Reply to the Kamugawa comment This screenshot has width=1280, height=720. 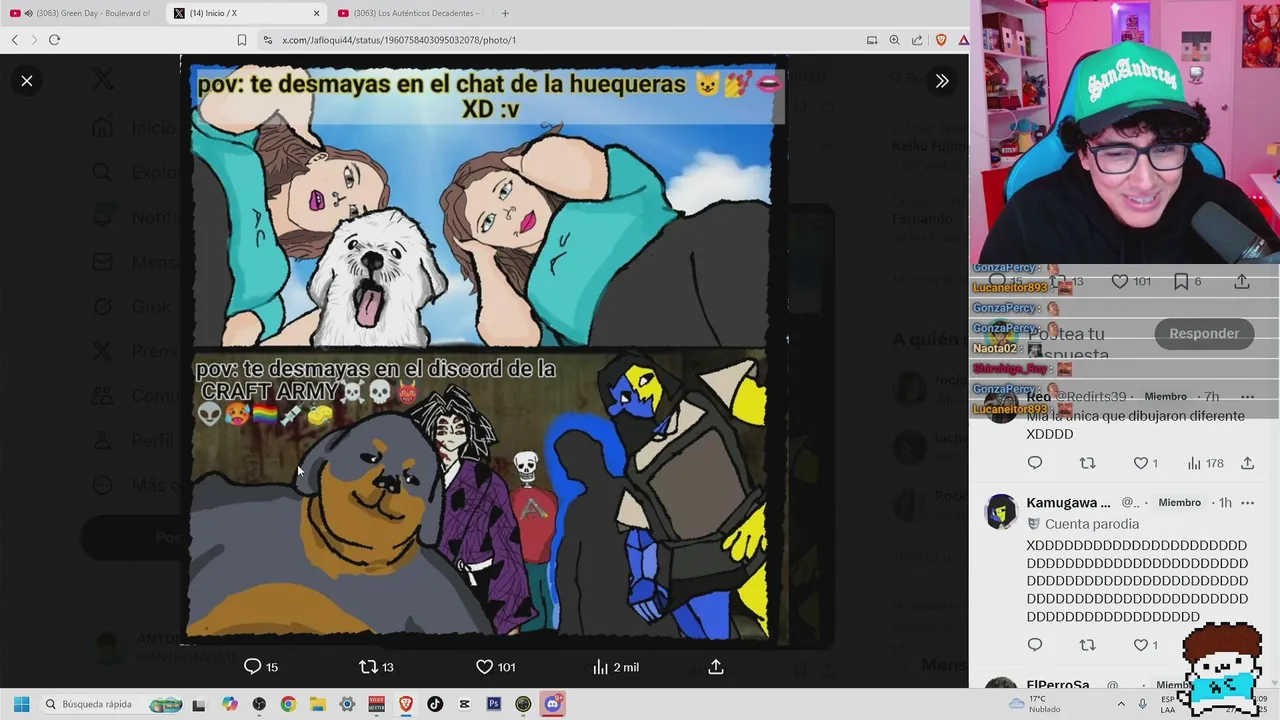pyautogui.click(x=1035, y=645)
